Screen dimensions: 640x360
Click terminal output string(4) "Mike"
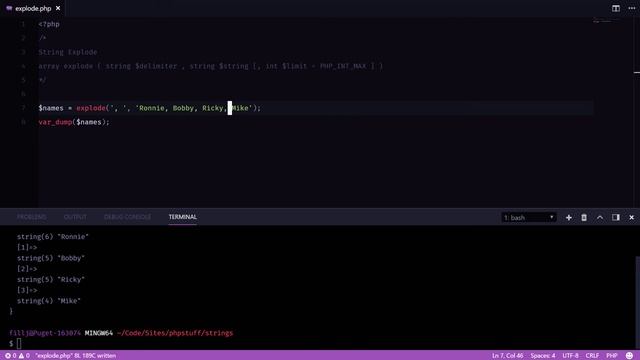[49, 301]
